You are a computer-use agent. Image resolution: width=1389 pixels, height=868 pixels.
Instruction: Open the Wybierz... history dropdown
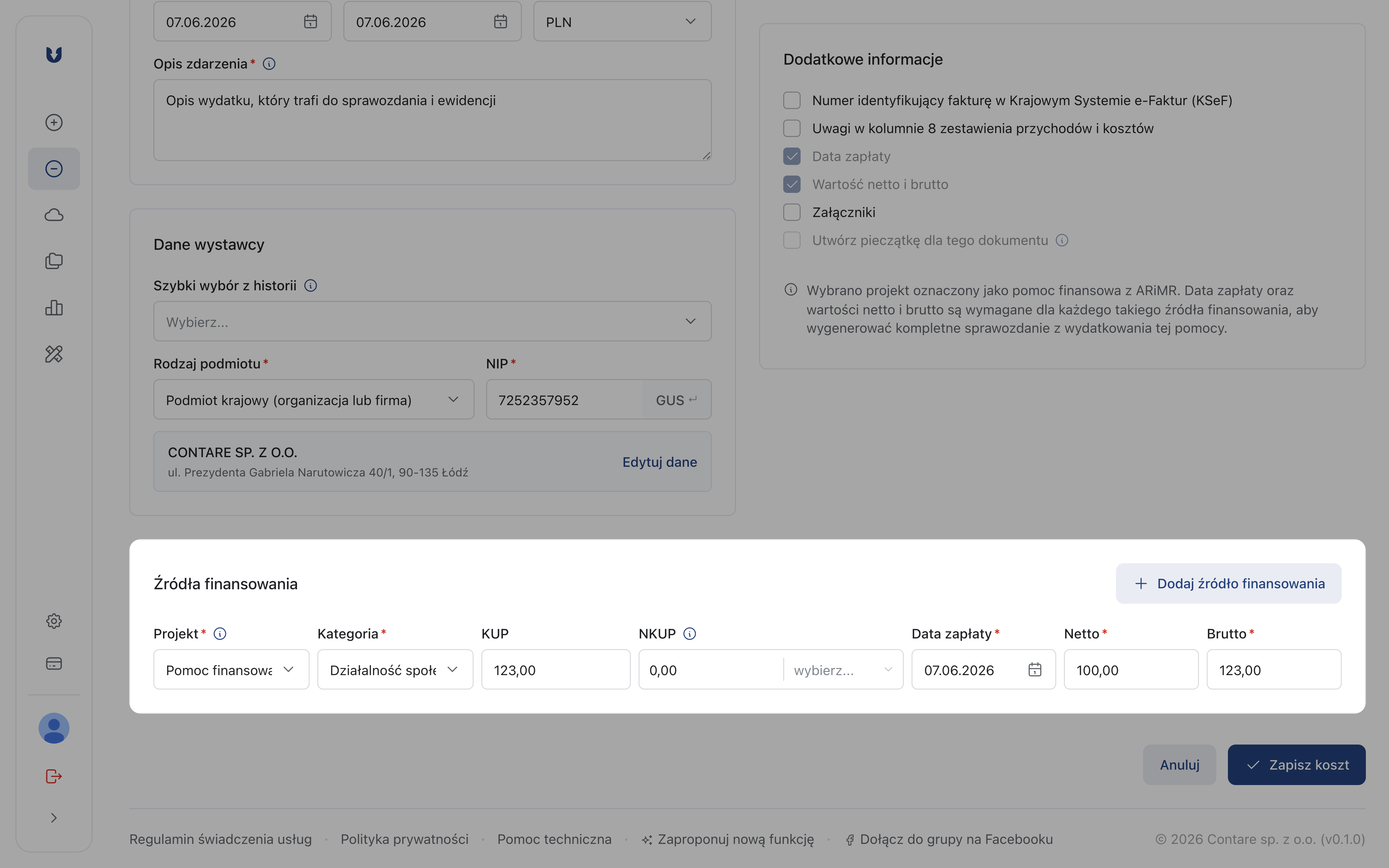tap(432, 321)
